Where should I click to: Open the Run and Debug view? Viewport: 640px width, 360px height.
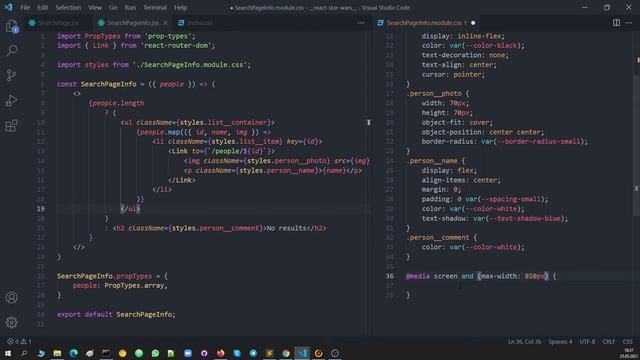12,100
